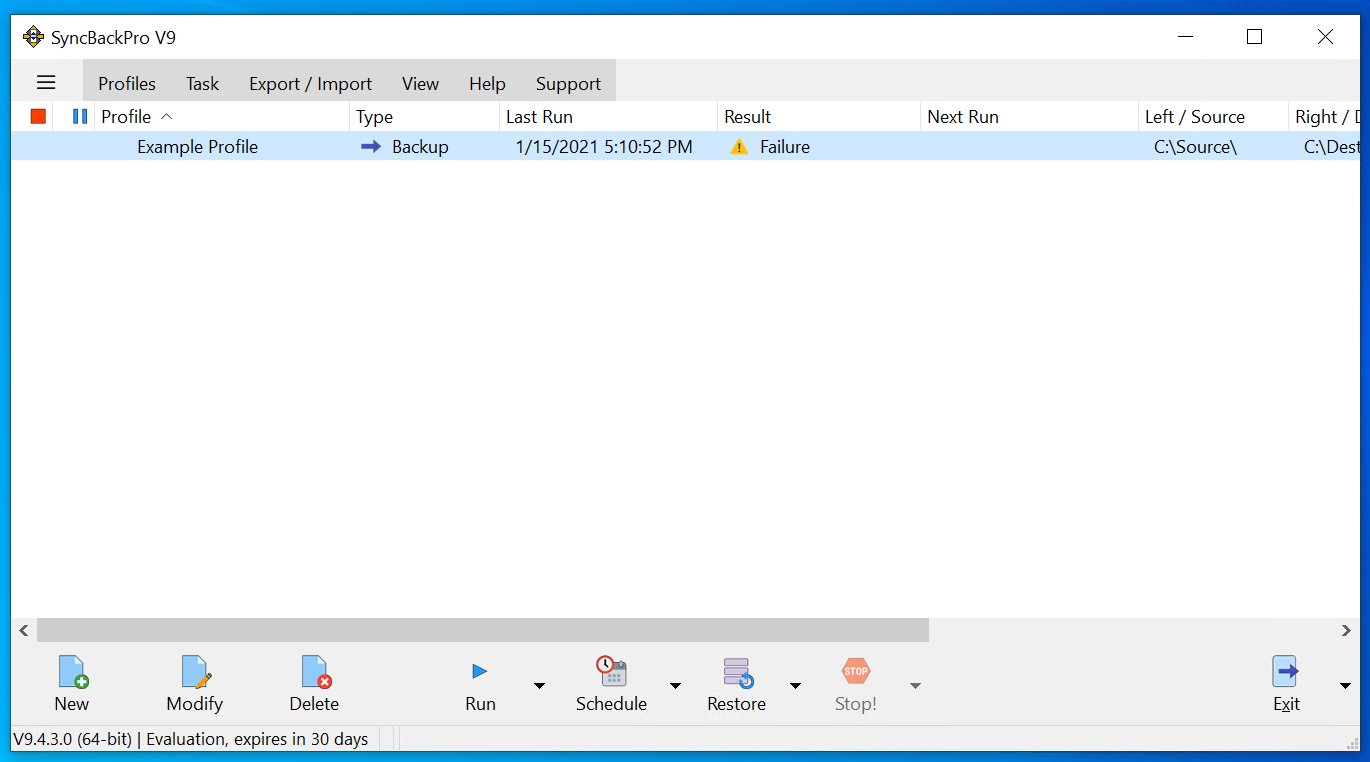The width and height of the screenshot is (1370, 762).
Task: Click the scroll left arrow
Action: [x=24, y=631]
